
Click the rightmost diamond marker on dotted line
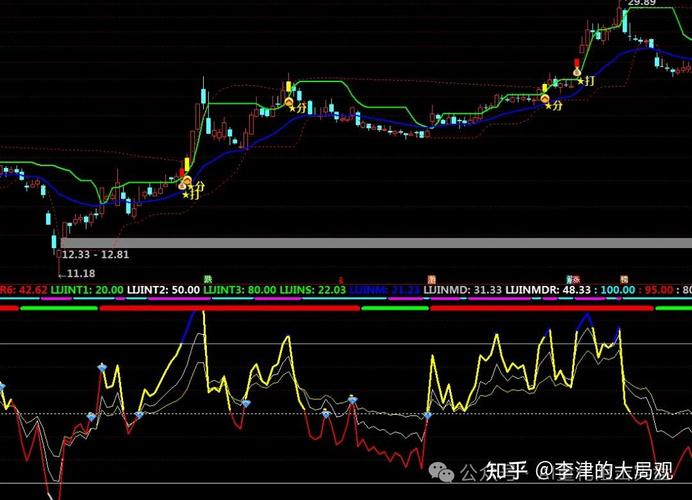427,415
